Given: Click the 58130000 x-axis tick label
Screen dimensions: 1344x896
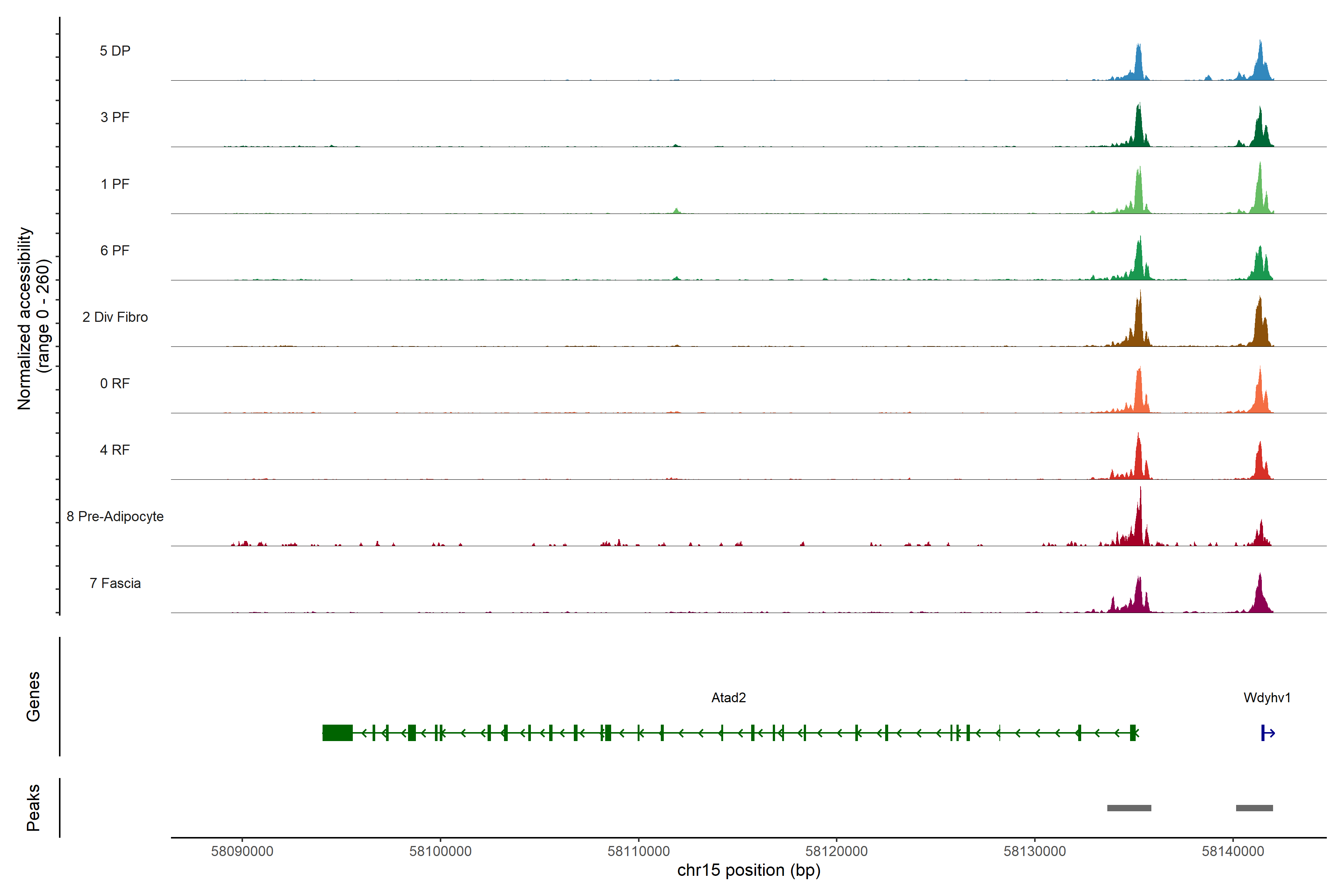Looking at the screenshot, I should click(1034, 852).
